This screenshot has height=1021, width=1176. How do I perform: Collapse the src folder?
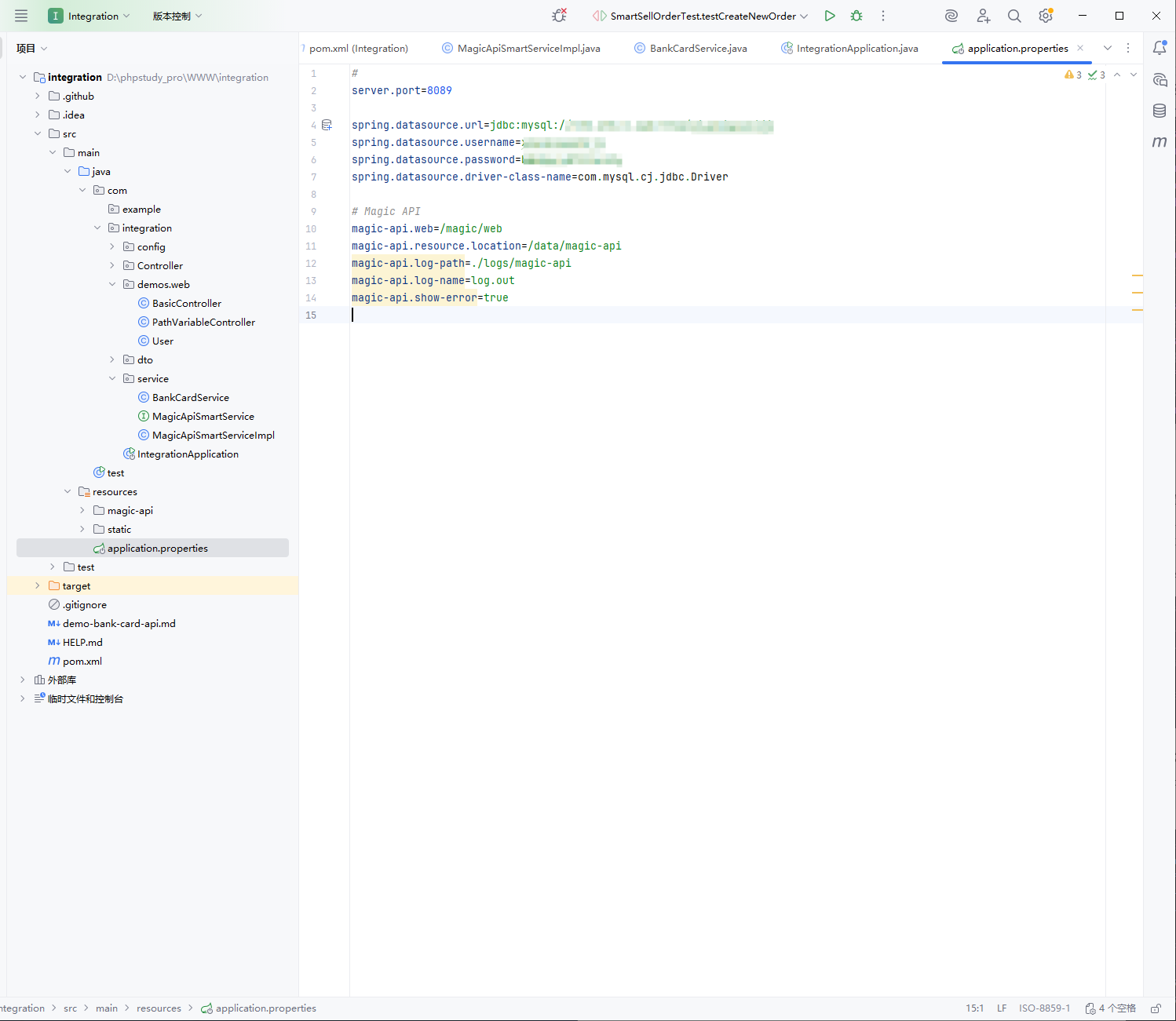(37, 133)
